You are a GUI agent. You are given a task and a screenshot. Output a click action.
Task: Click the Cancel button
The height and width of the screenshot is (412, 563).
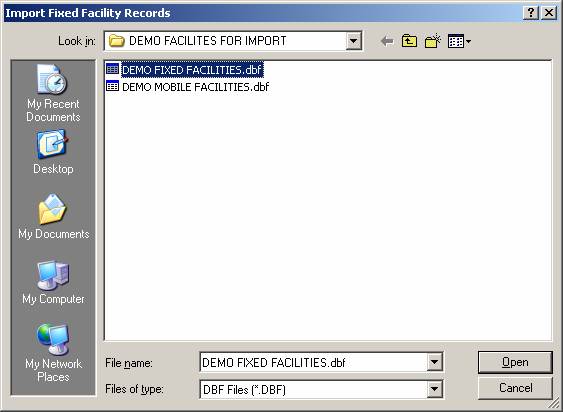(515, 388)
